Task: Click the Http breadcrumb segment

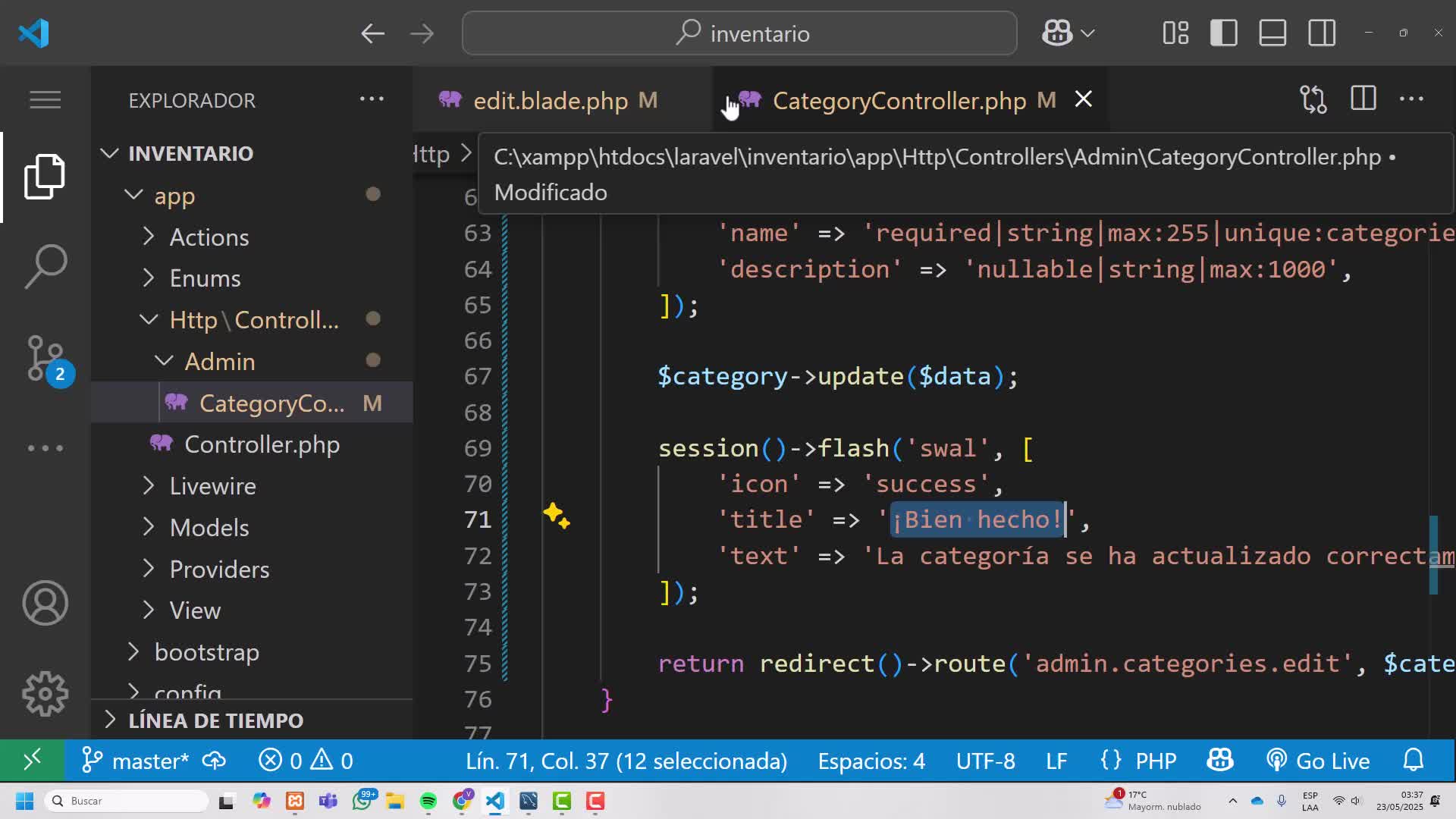Action: [431, 155]
